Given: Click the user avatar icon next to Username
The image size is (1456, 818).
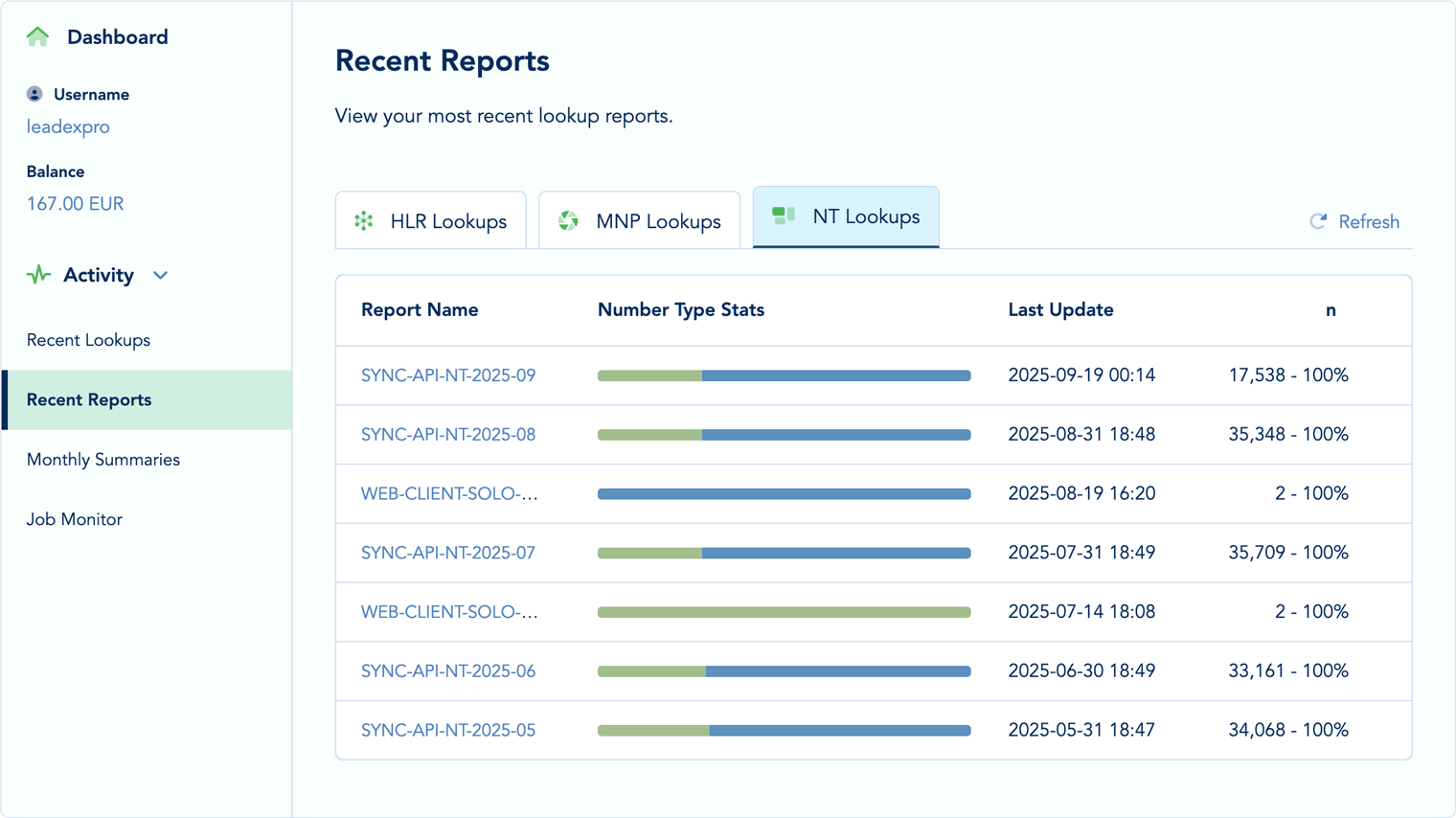Looking at the screenshot, I should pyautogui.click(x=34, y=93).
